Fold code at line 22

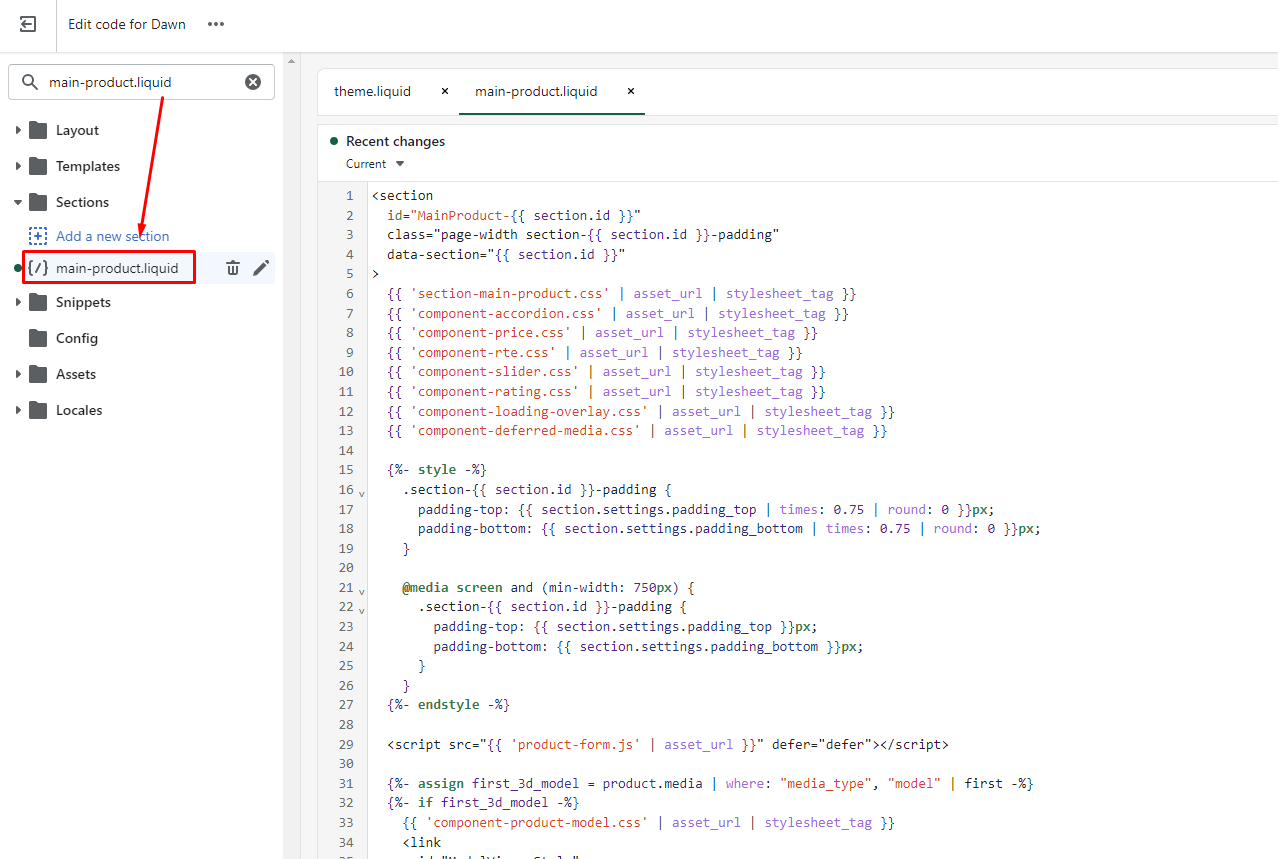coord(361,609)
